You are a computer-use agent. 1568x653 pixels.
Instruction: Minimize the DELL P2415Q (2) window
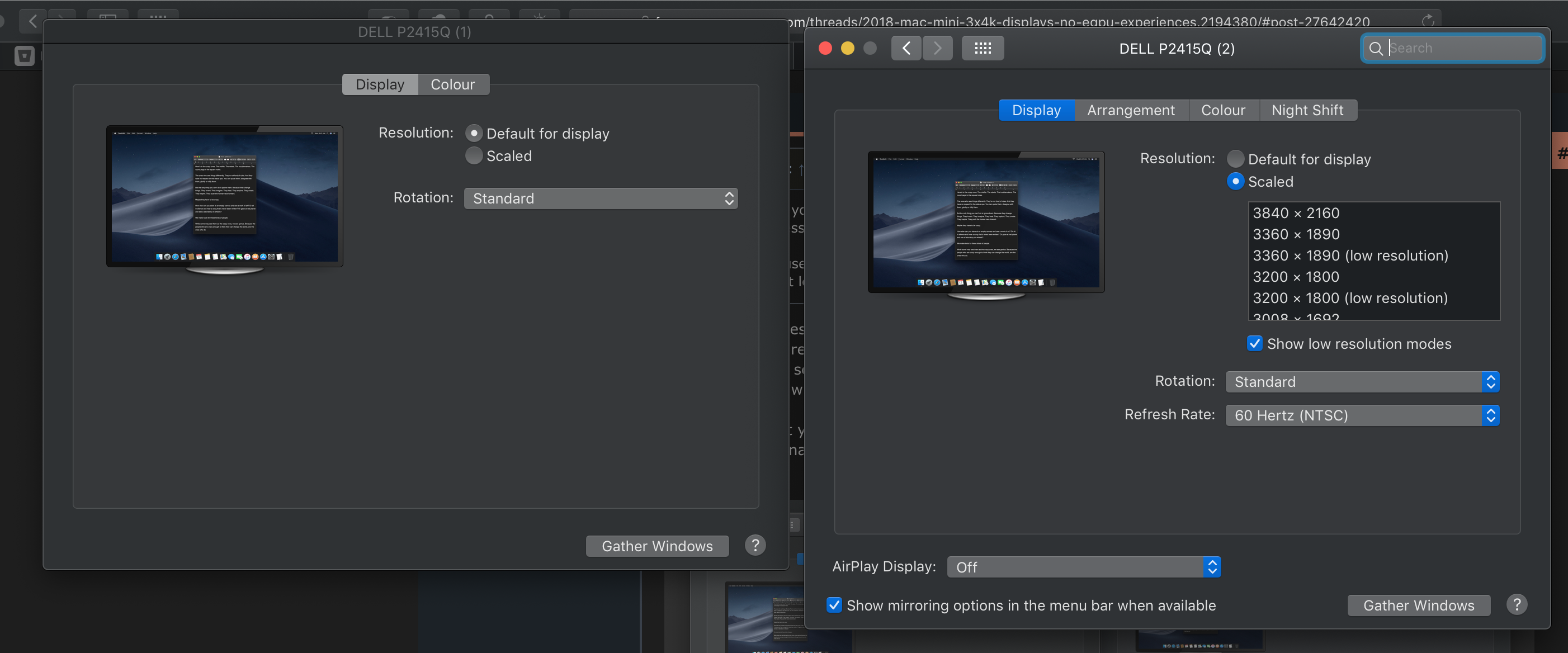coord(847,48)
